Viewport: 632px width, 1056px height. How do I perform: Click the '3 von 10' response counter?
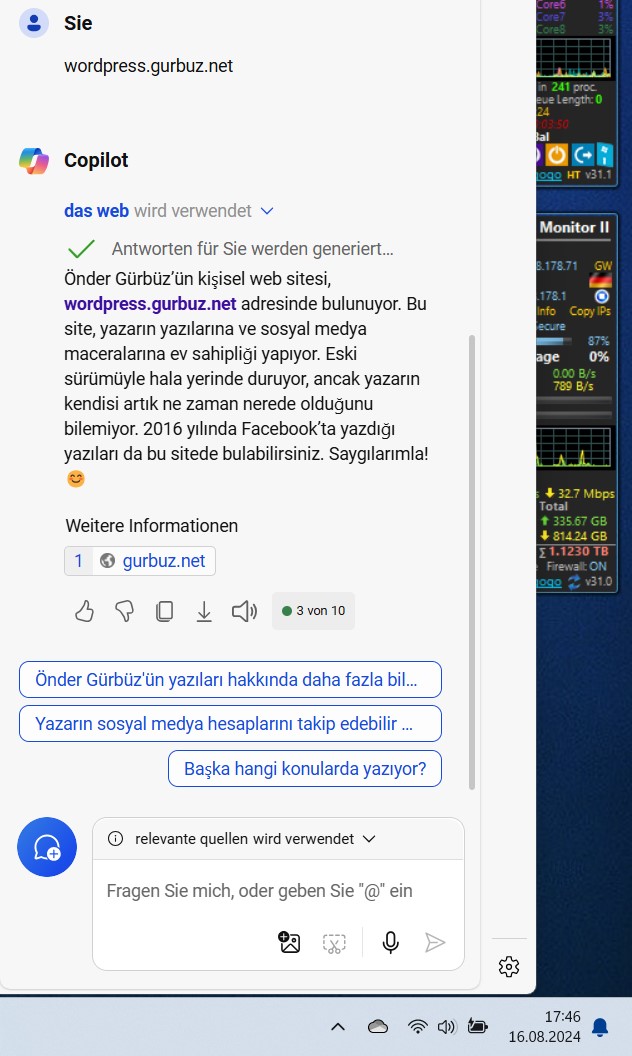[x=313, y=611]
